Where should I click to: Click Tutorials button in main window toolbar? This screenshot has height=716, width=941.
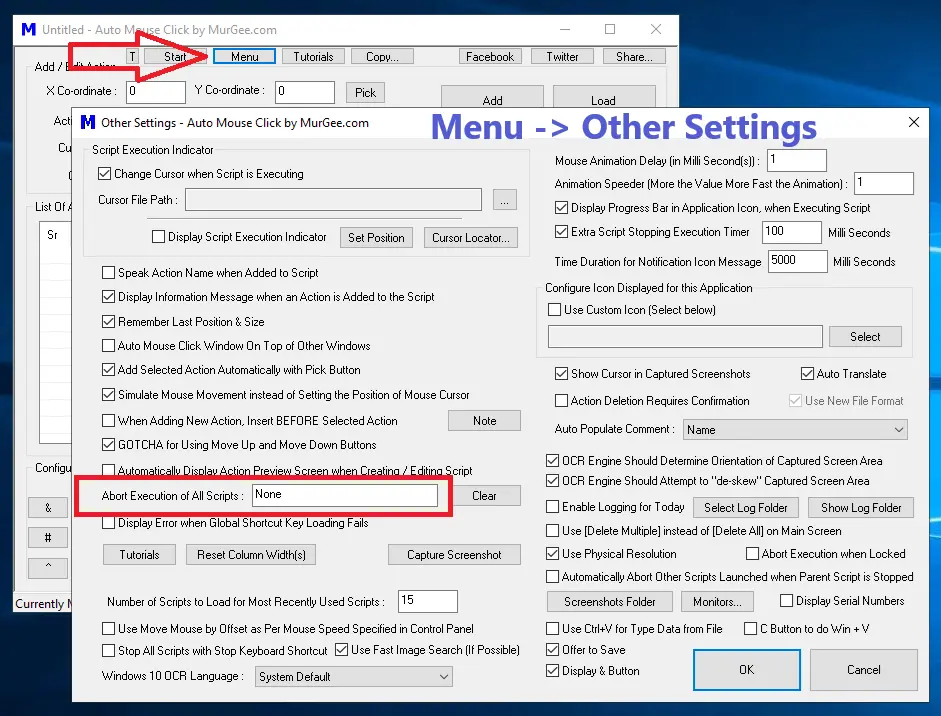point(313,56)
